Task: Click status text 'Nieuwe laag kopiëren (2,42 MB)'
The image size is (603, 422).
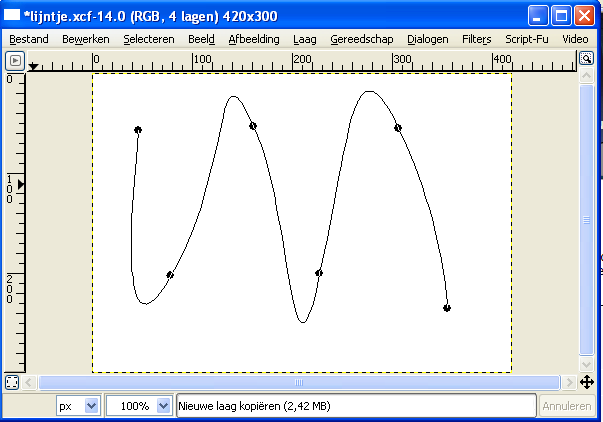Action: click(x=254, y=406)
